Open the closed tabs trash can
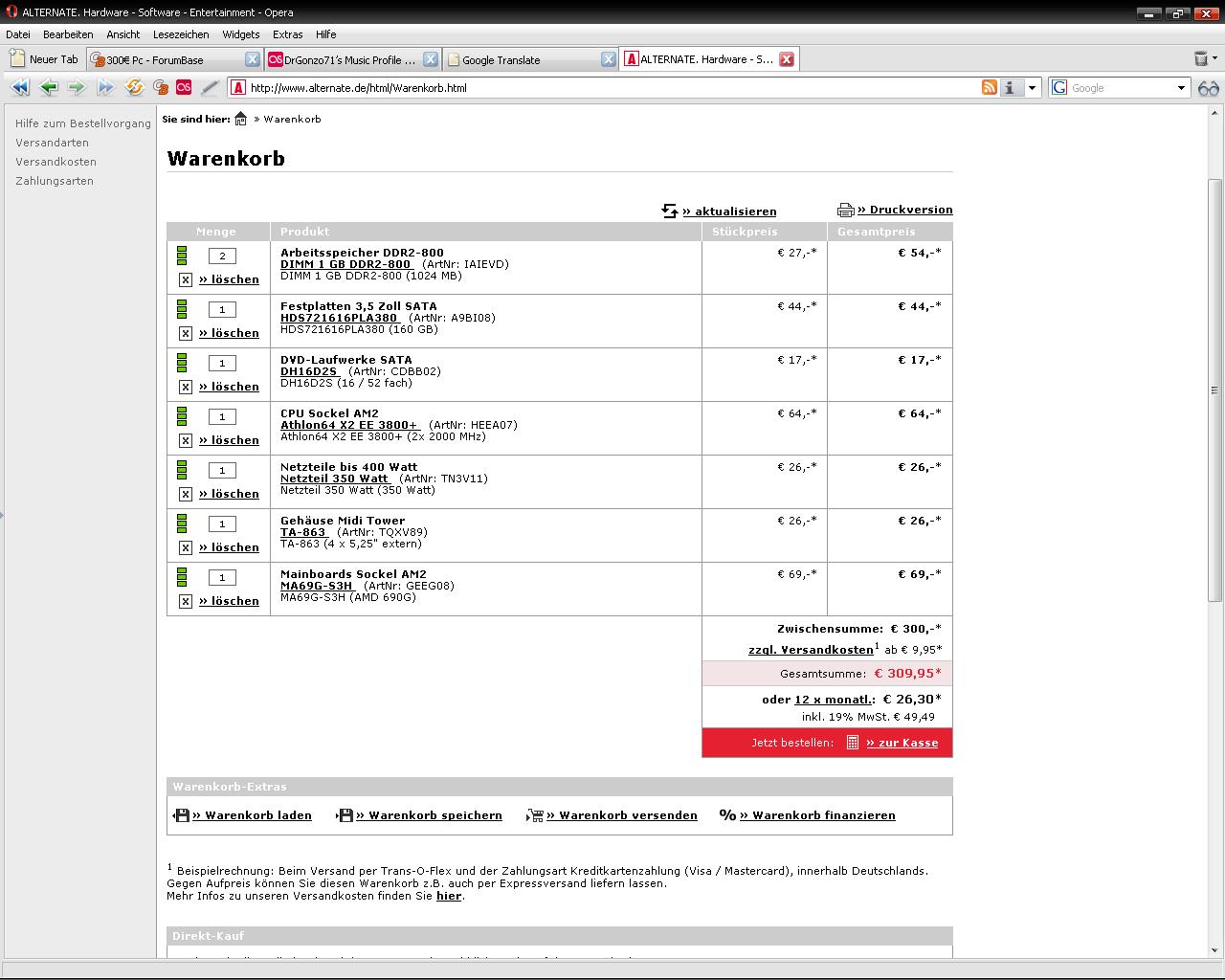Viewport: 1225px width, 980px height. coord(1200,58)
